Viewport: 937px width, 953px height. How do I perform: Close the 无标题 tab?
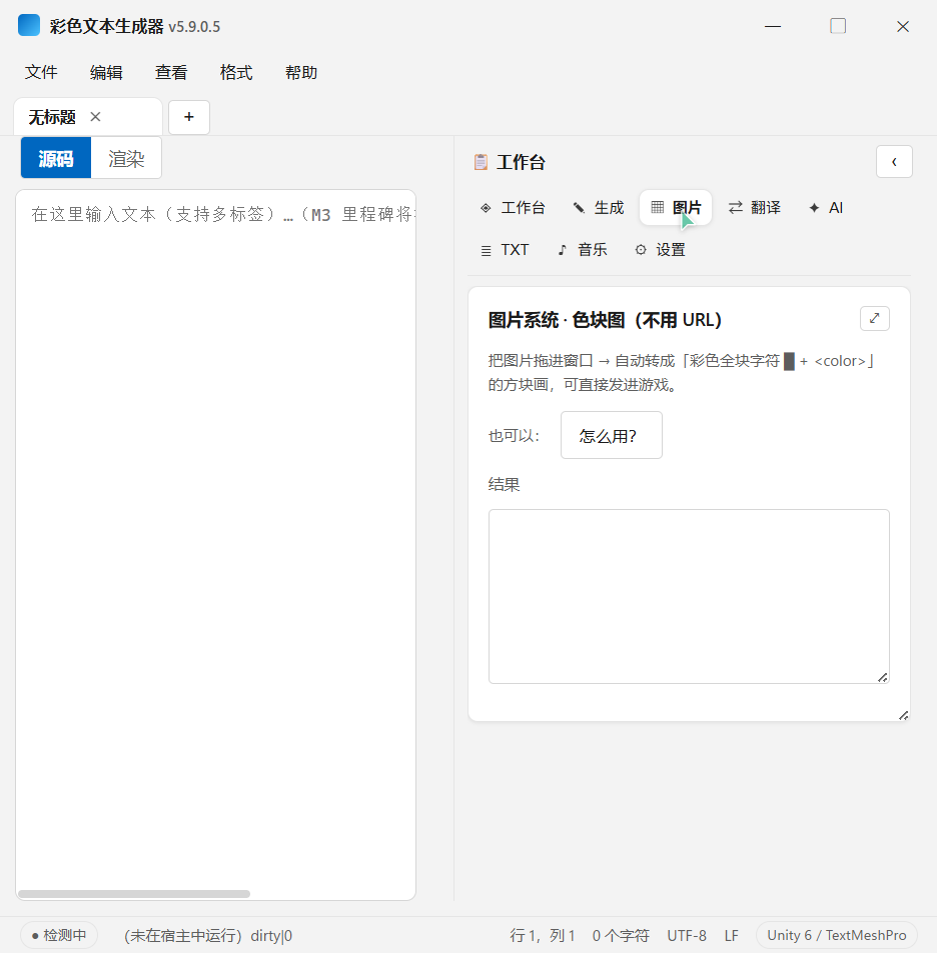coord(95,117)
